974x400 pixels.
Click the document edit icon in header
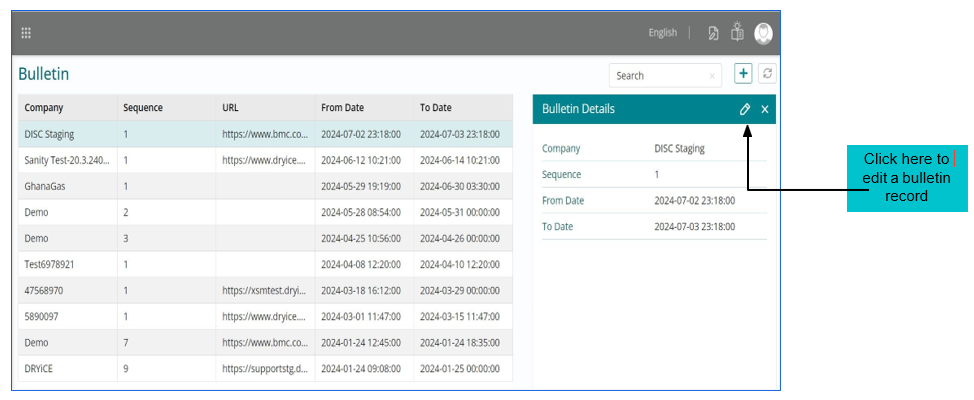713,33
